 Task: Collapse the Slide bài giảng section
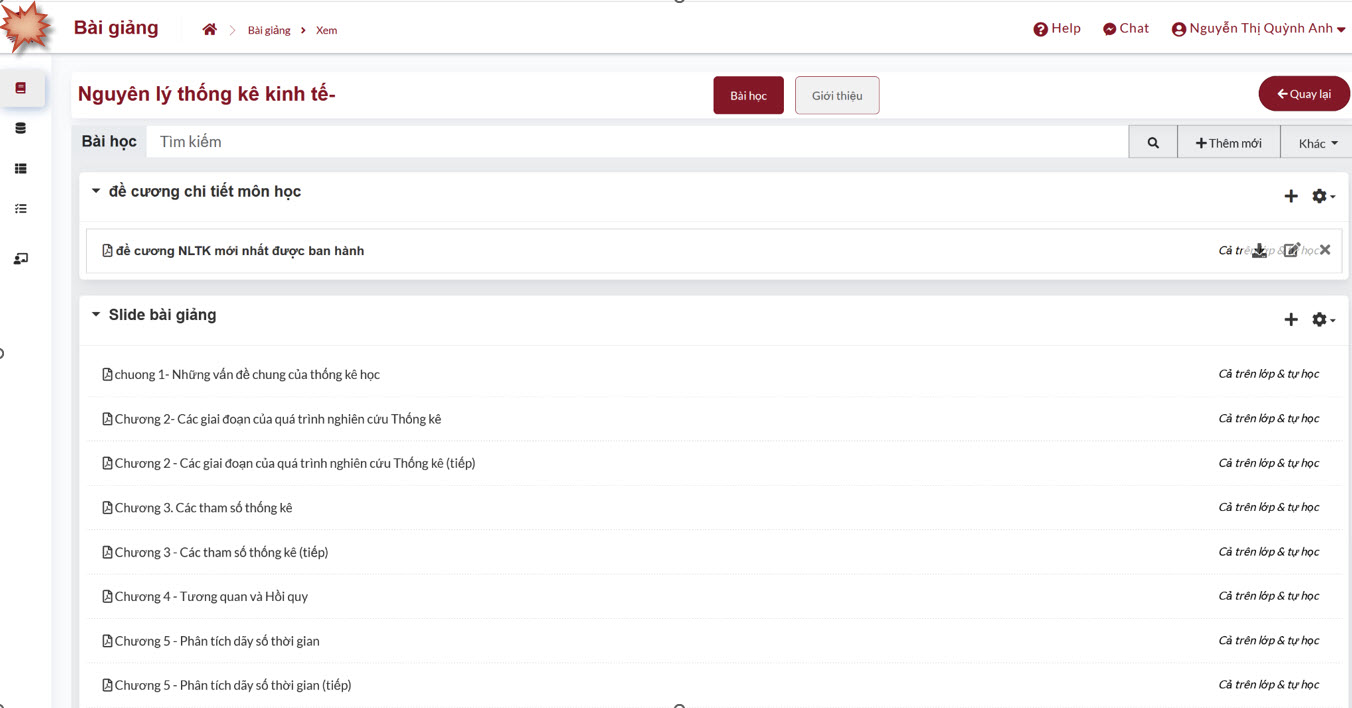96,314
